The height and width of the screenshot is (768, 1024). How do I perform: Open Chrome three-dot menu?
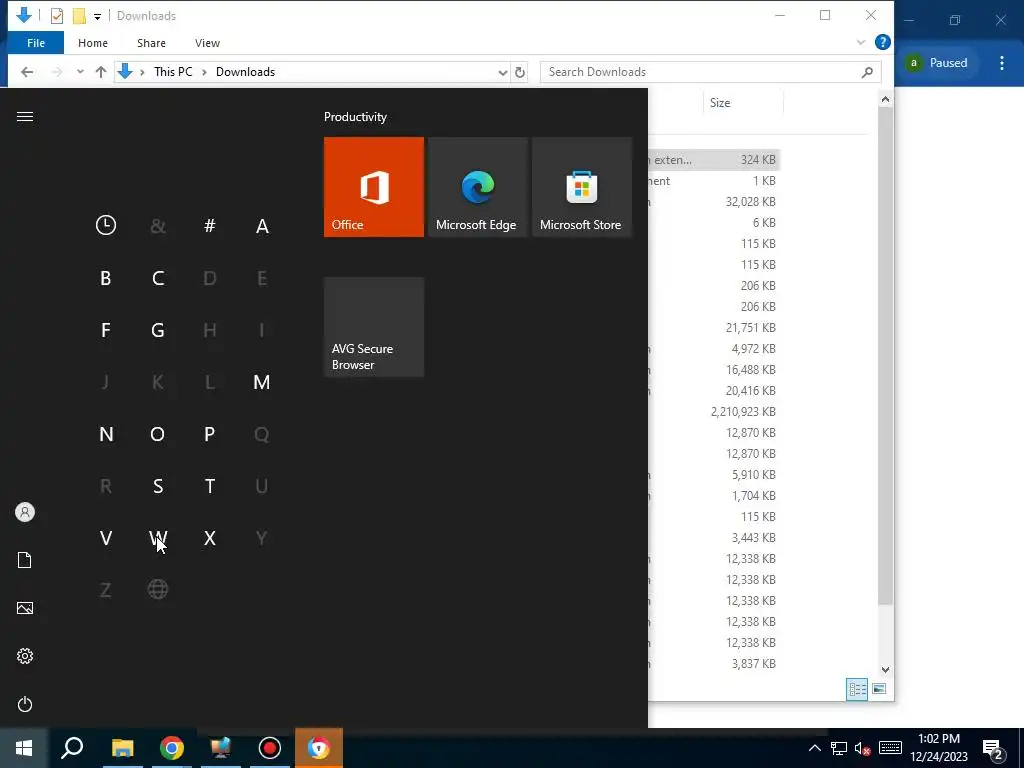coord(1002,63)
